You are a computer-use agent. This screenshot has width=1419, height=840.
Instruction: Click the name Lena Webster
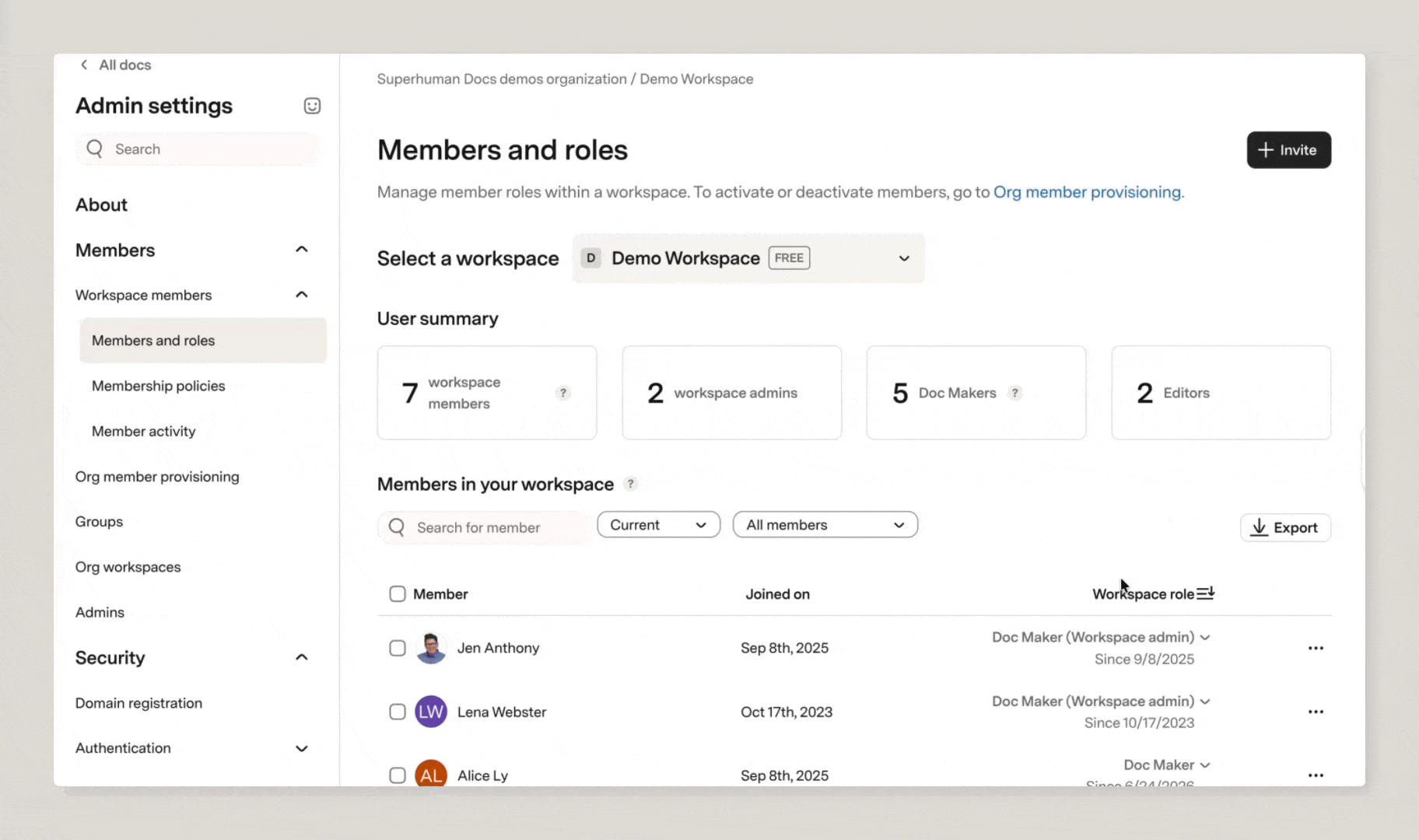pos(502,712)
